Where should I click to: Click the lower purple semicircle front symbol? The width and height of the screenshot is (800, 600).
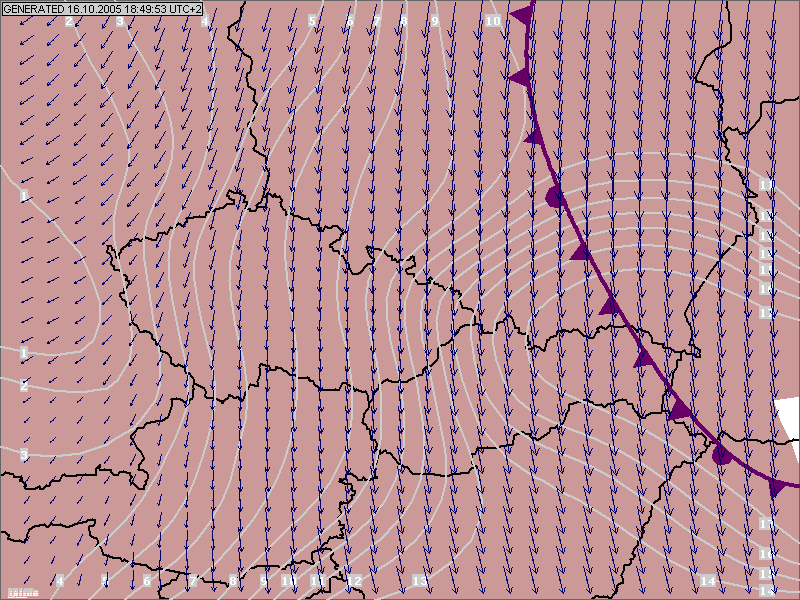tap(721, 453)
